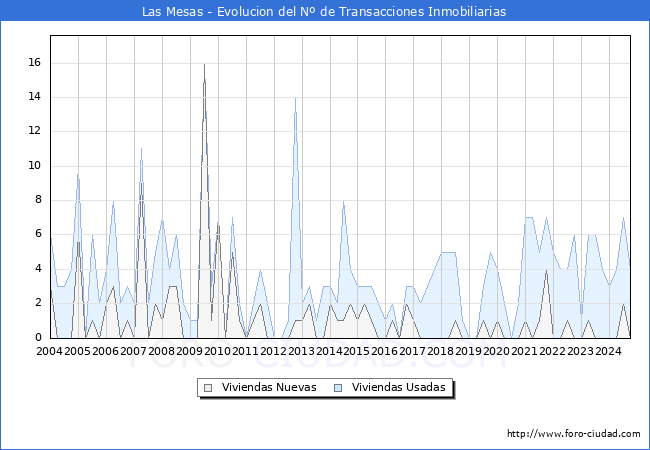The width and height of the screenshot is (650, 450).
Task: Click the 2024 x-axis label
Action: point(608,351)
